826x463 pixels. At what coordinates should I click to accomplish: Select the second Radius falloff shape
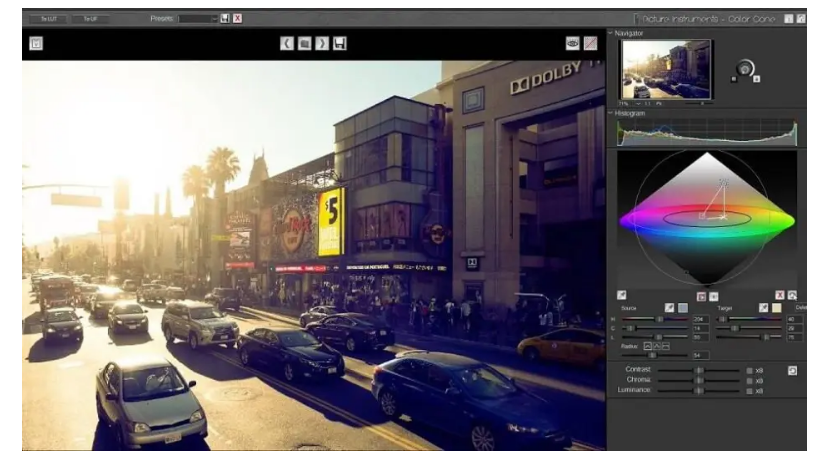[x=656, y=346]
